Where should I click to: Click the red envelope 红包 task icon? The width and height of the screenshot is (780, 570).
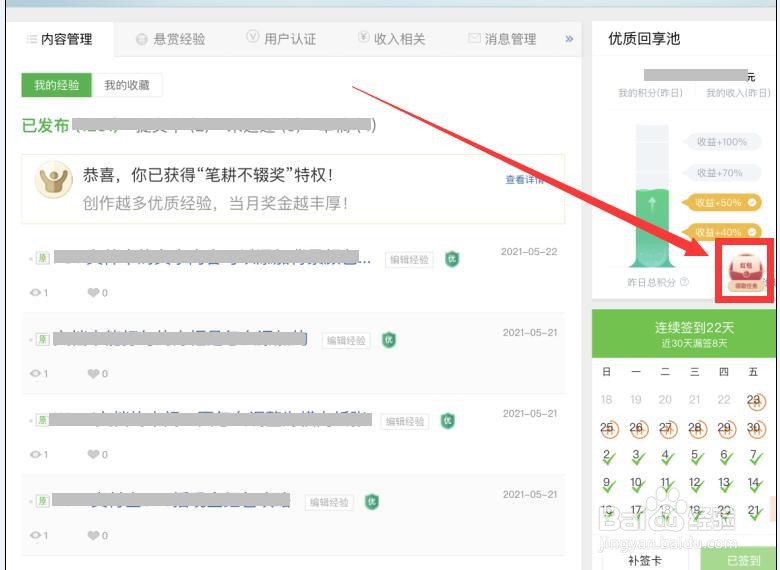pyautogui.click(x=745, y=271)
